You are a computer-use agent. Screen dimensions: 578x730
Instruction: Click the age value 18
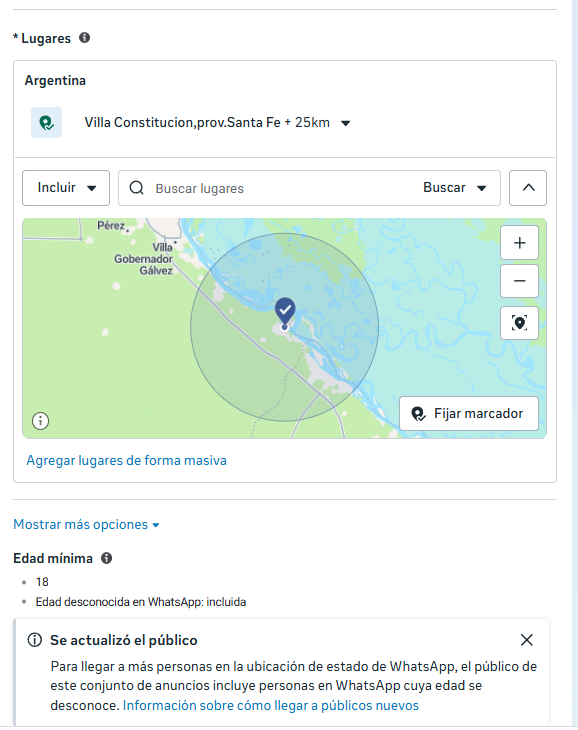[x=42, y=582]
